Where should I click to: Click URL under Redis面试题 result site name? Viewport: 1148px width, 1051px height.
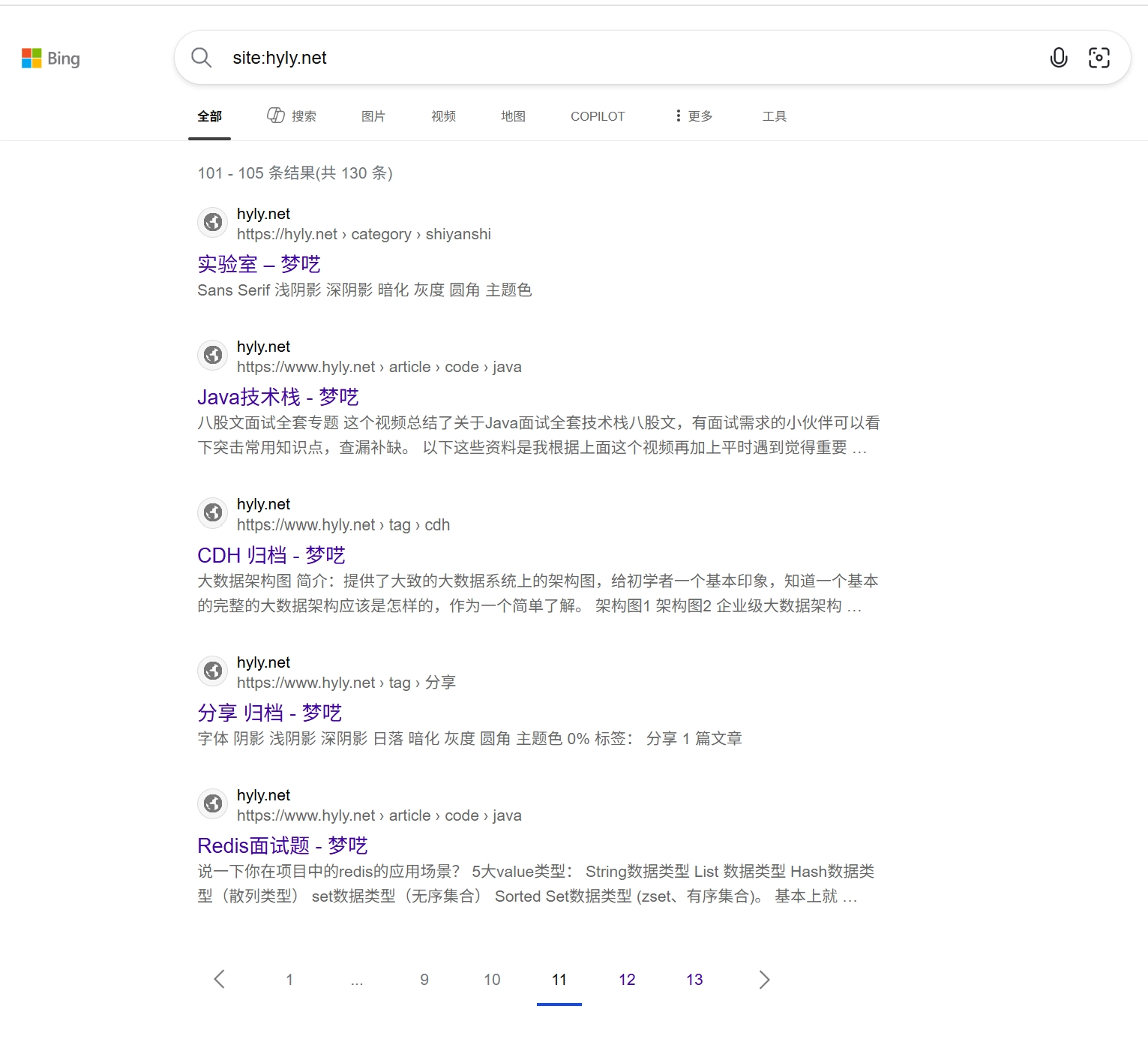point(379,815)
